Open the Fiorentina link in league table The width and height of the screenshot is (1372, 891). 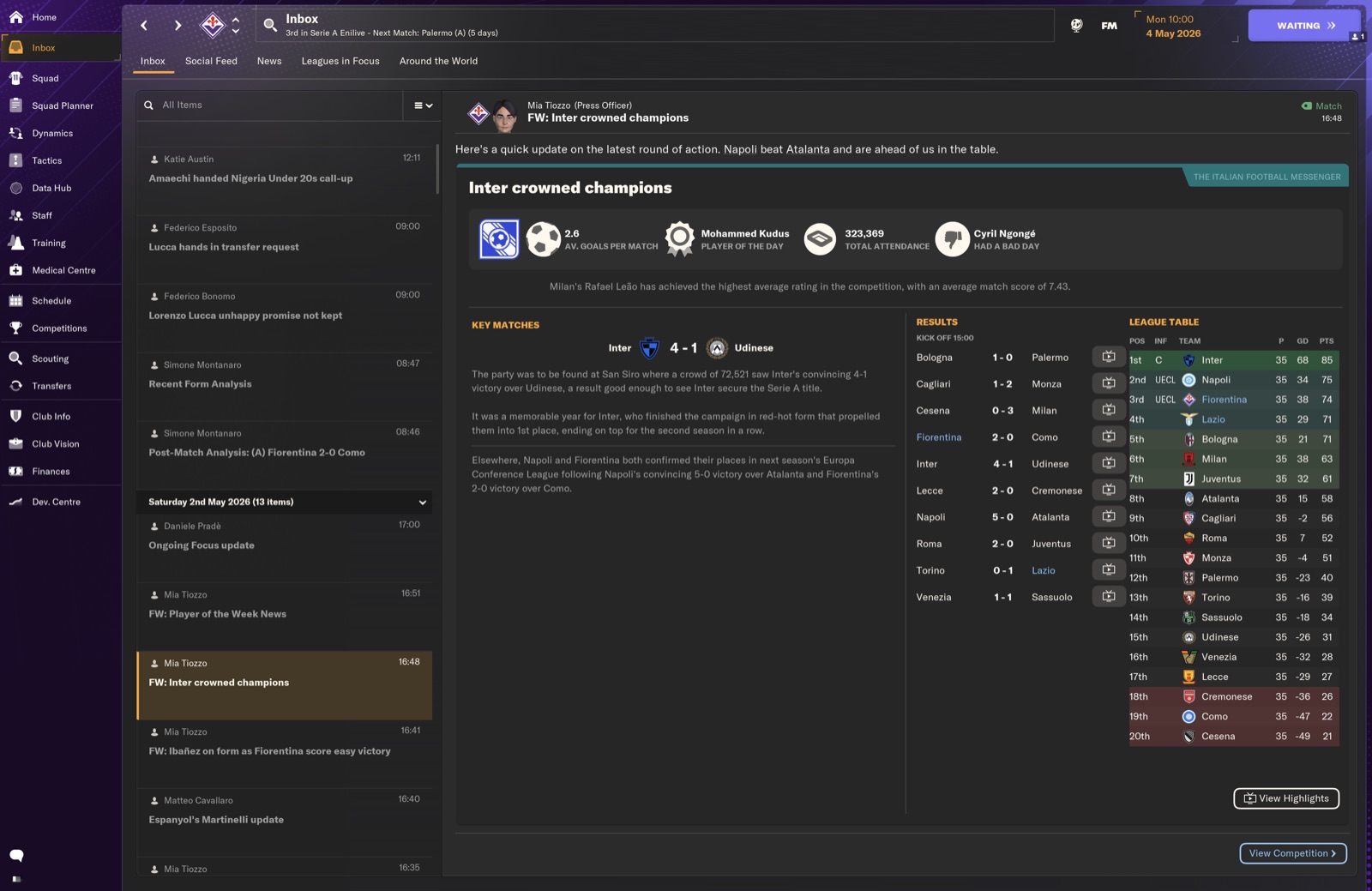coord(1224,400)
